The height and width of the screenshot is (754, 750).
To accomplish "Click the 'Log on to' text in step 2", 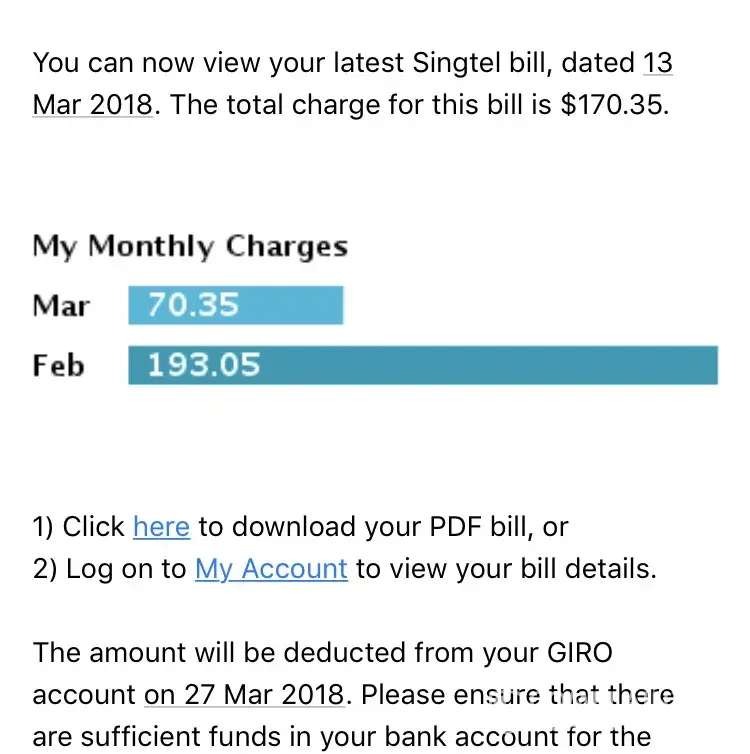I will (x=126, y=569).
